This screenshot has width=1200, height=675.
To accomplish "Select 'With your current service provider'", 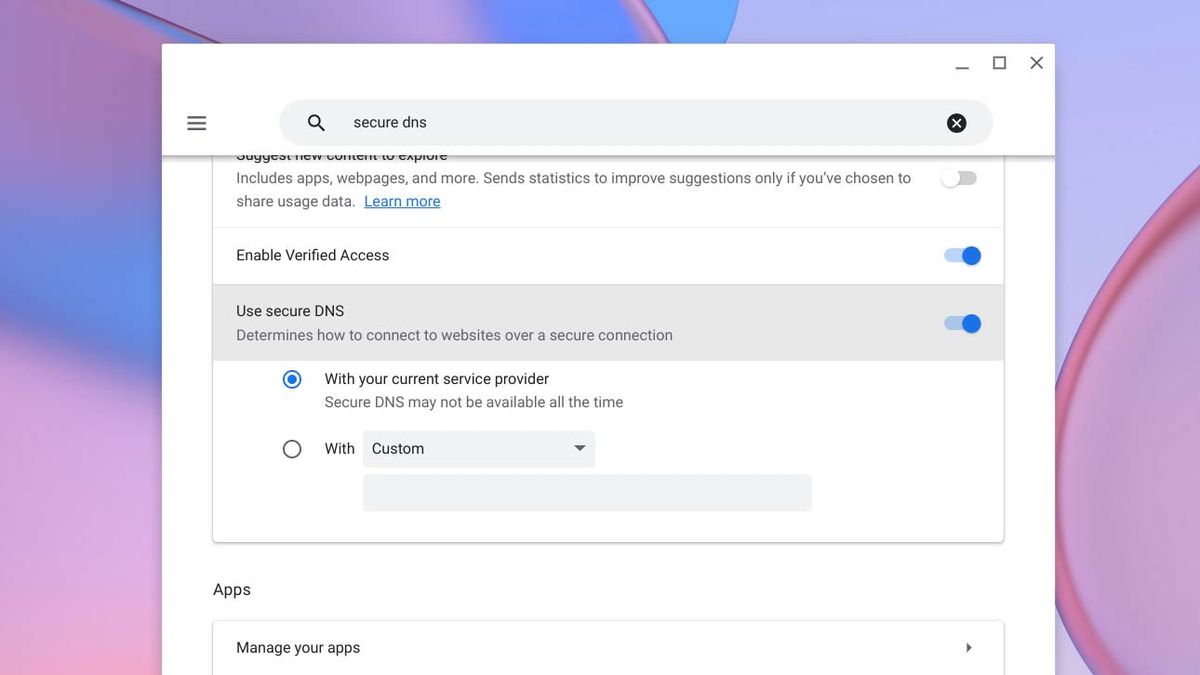I will tap(292, 379).
